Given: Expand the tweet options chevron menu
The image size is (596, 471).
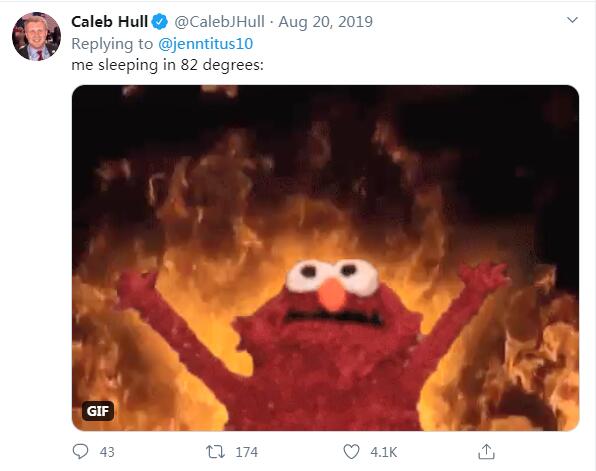Looking at the screenshot, I should [572, 20].
